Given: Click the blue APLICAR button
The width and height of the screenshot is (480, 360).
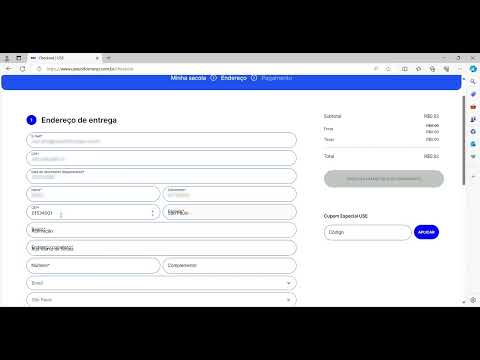Looking at the screenshot, I should point(426,232).
